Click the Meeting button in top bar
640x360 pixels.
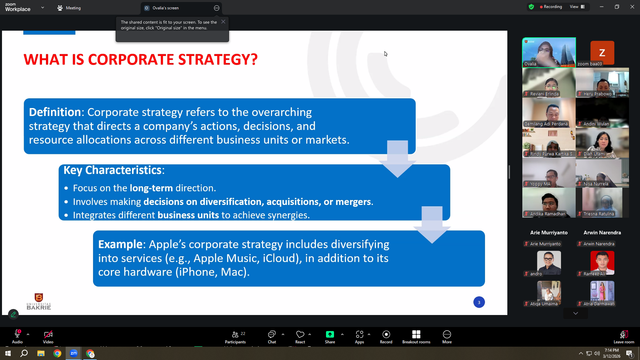point(69,8)
